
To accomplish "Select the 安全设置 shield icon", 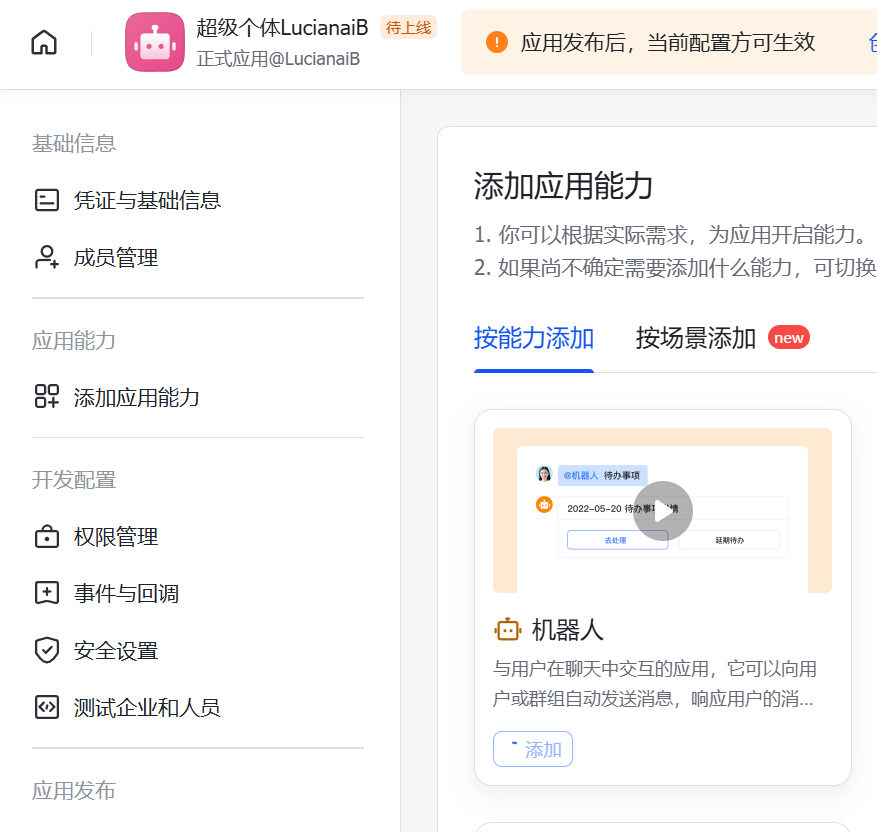I will [47, 651].
